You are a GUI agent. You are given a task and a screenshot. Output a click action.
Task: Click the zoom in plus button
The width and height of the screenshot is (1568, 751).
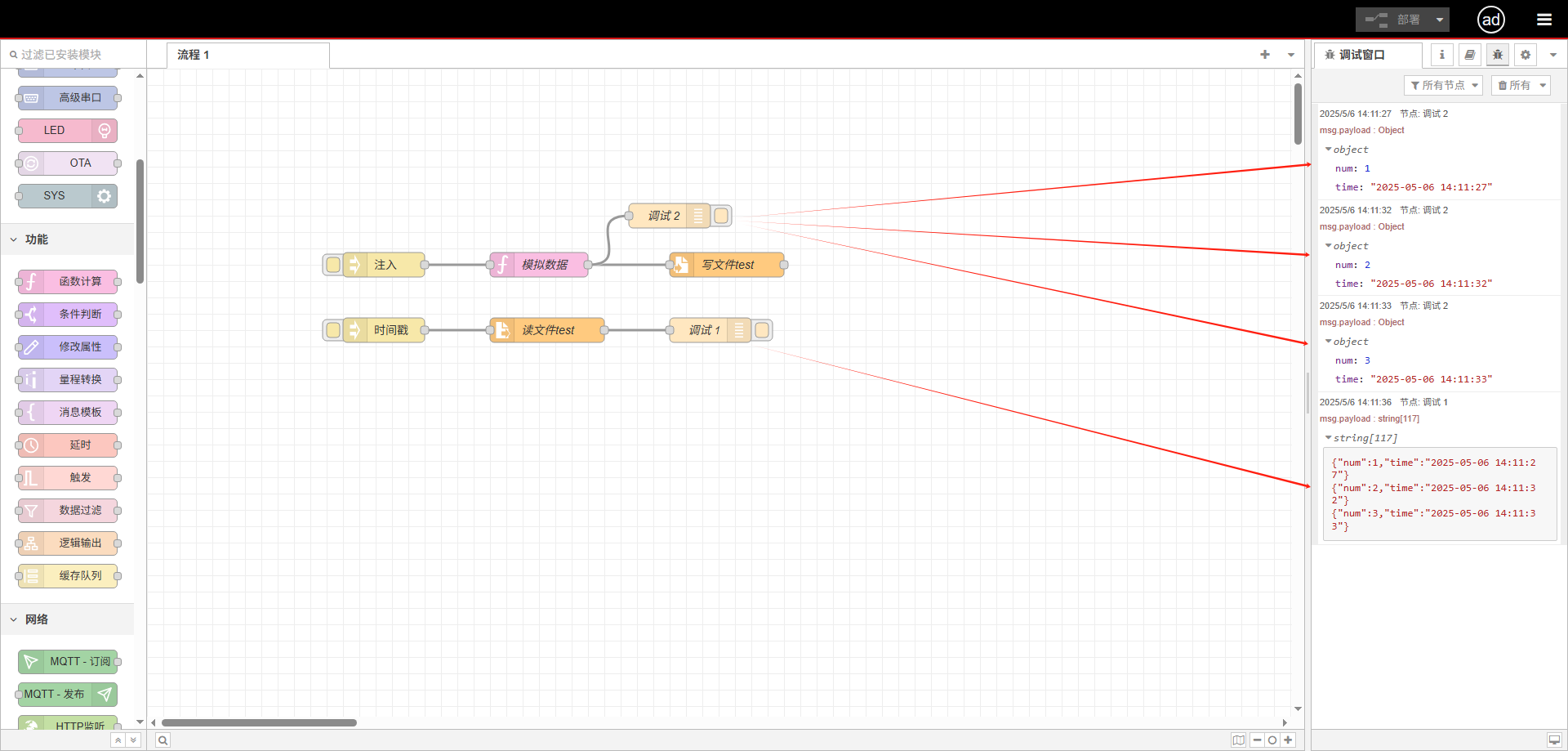(x=1288, y=740)
